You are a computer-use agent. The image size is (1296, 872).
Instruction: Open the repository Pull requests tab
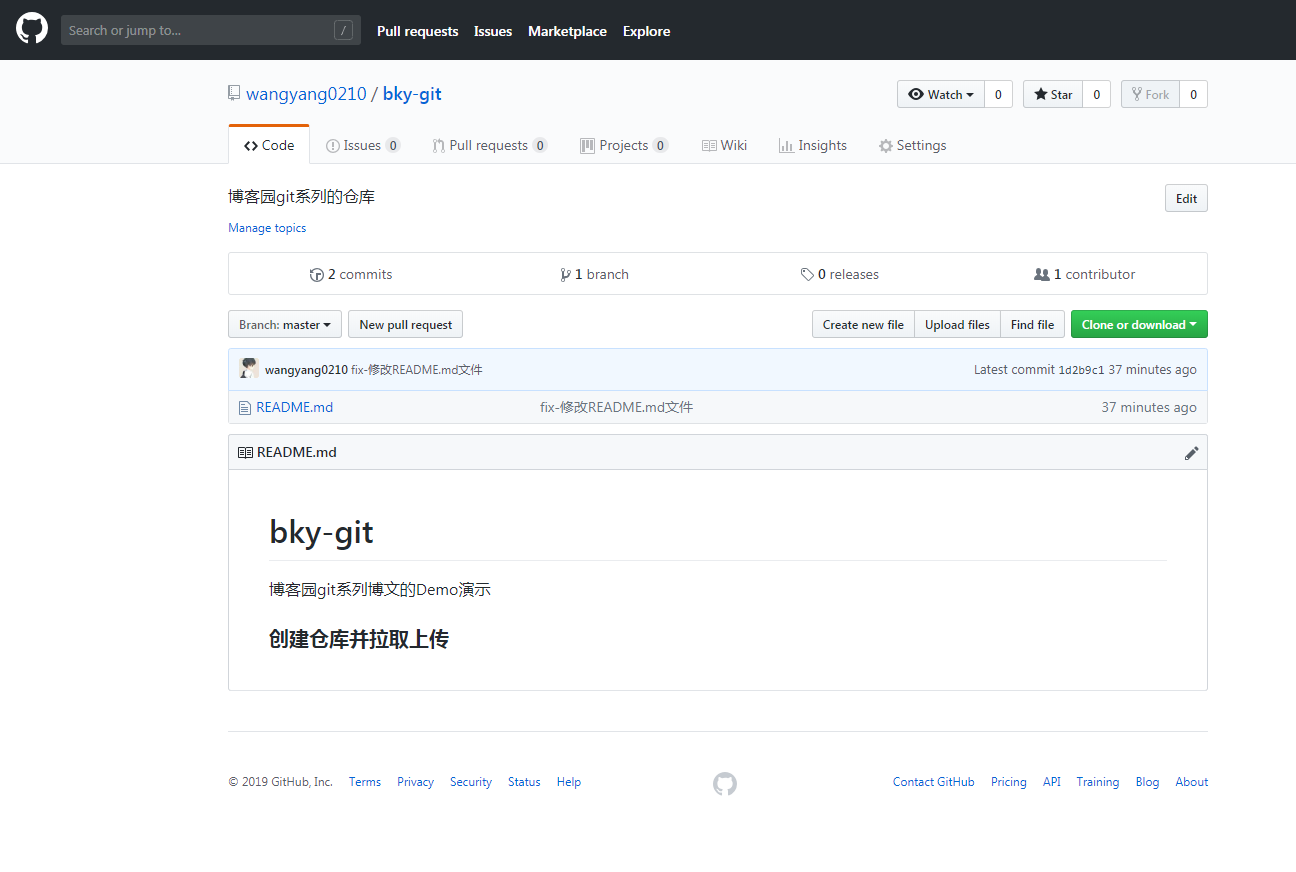490,145
